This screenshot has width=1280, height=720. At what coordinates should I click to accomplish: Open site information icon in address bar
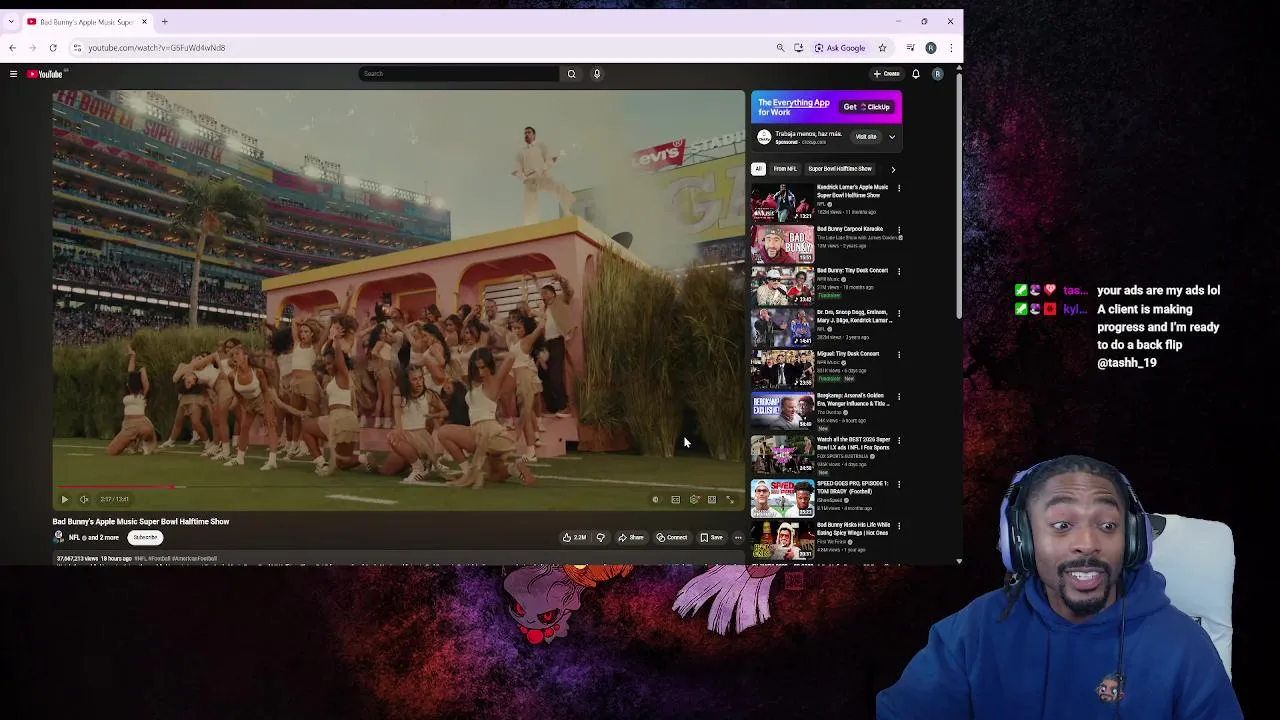click(x=77, y=48)
